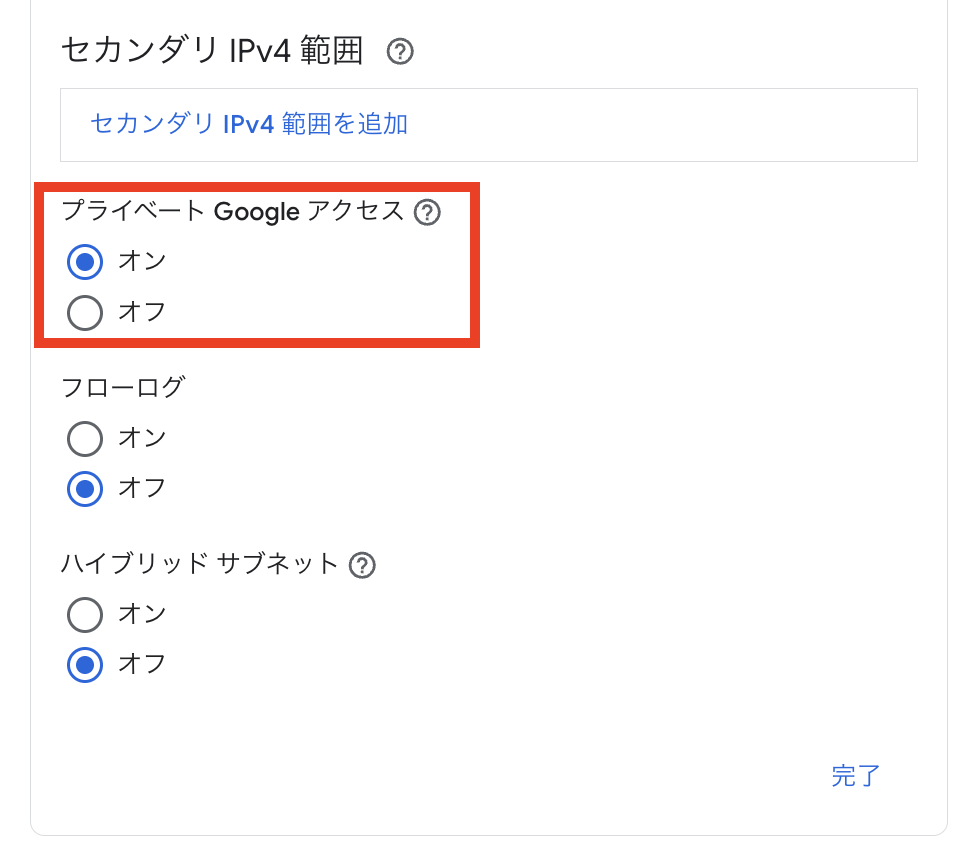Click the フローログ section label
Screen dimensions: 980x856
point(123,387)
